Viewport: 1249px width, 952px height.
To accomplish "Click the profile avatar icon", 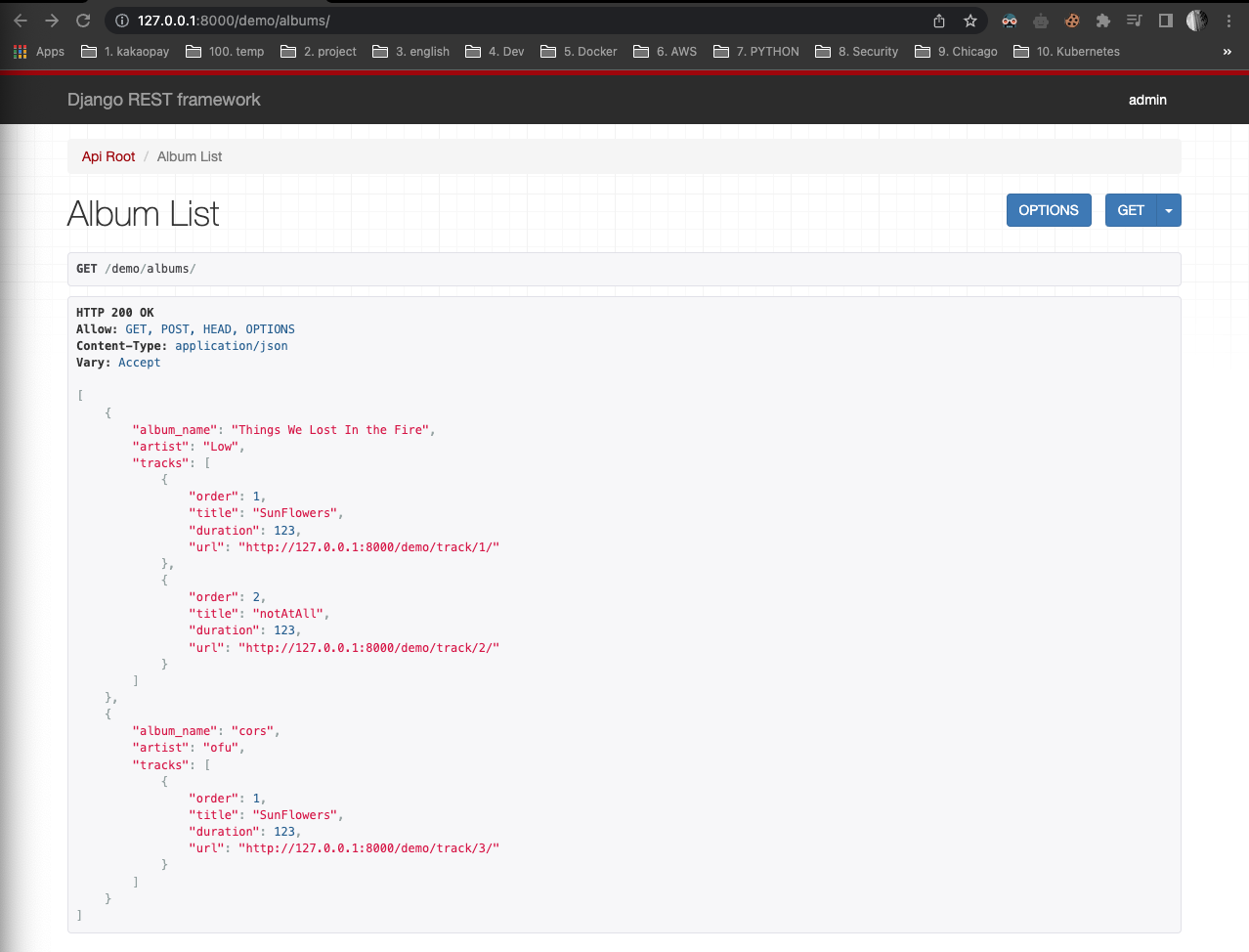I will coord(1197,21).
